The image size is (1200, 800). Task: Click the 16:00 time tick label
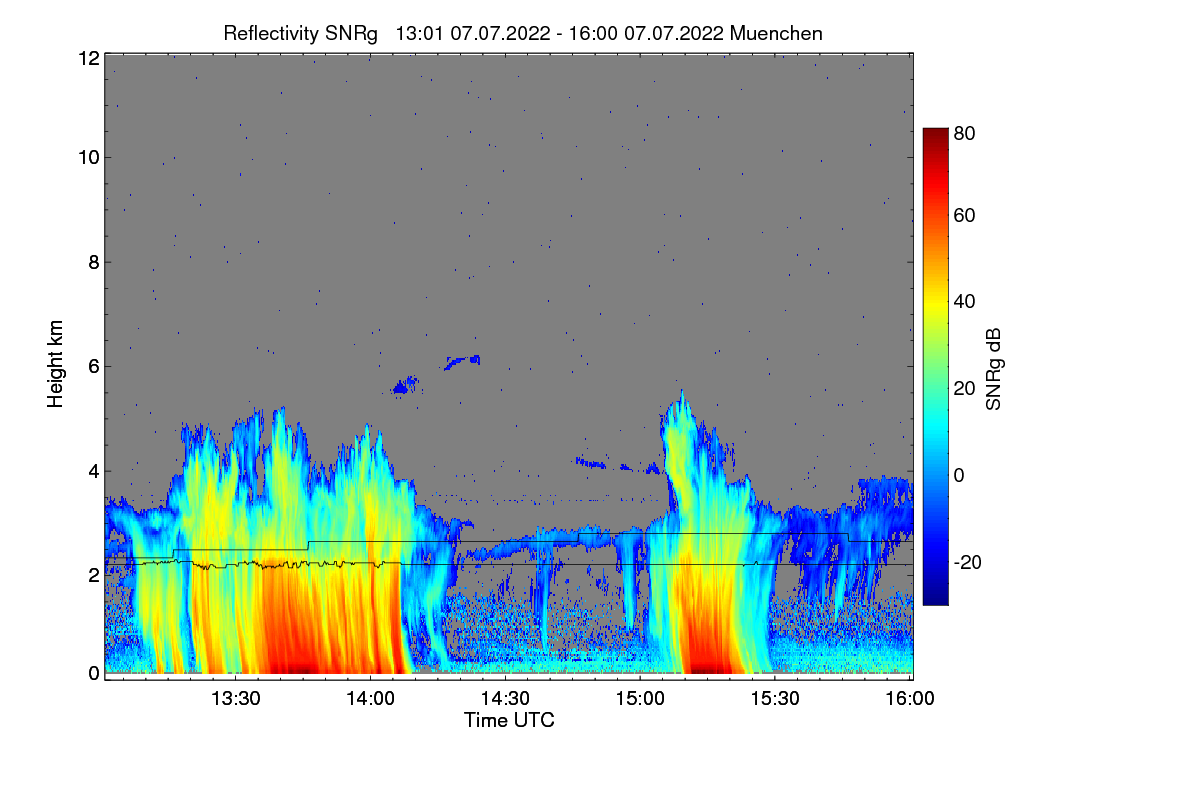(910, 699)
